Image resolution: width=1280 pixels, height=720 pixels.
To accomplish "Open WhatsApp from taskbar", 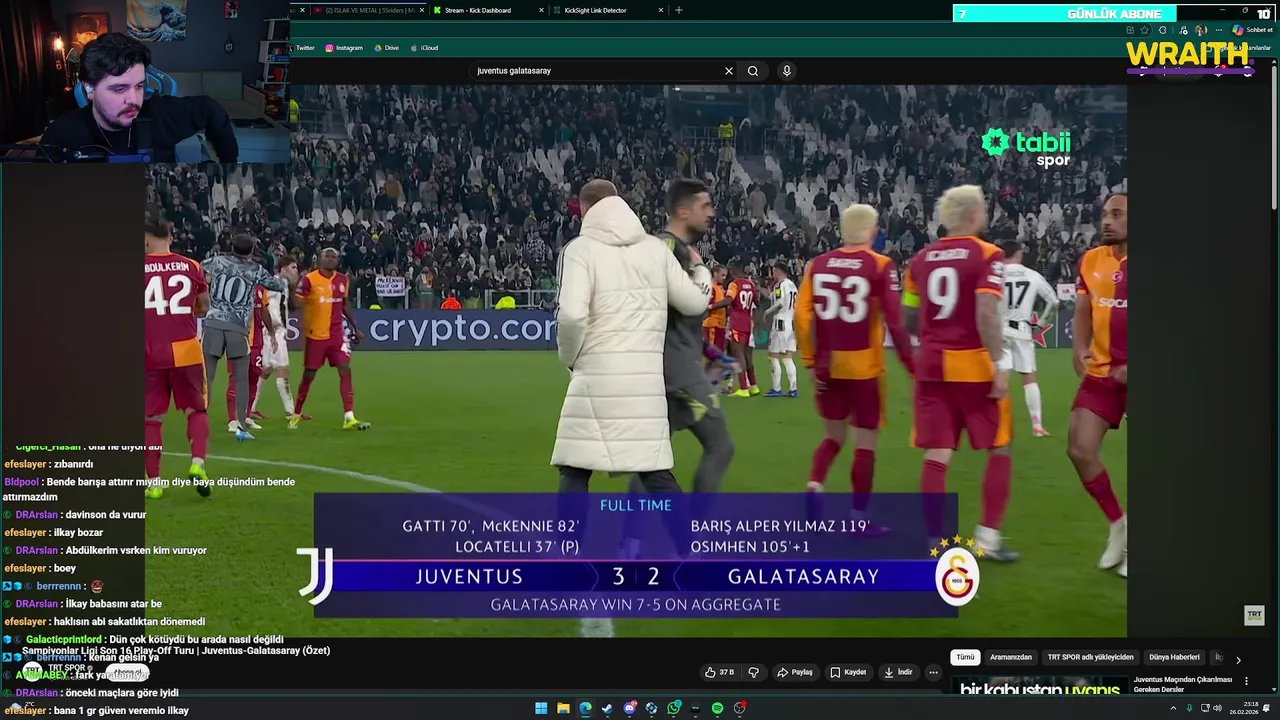I will pyautogui.click(x=674, y=708).
